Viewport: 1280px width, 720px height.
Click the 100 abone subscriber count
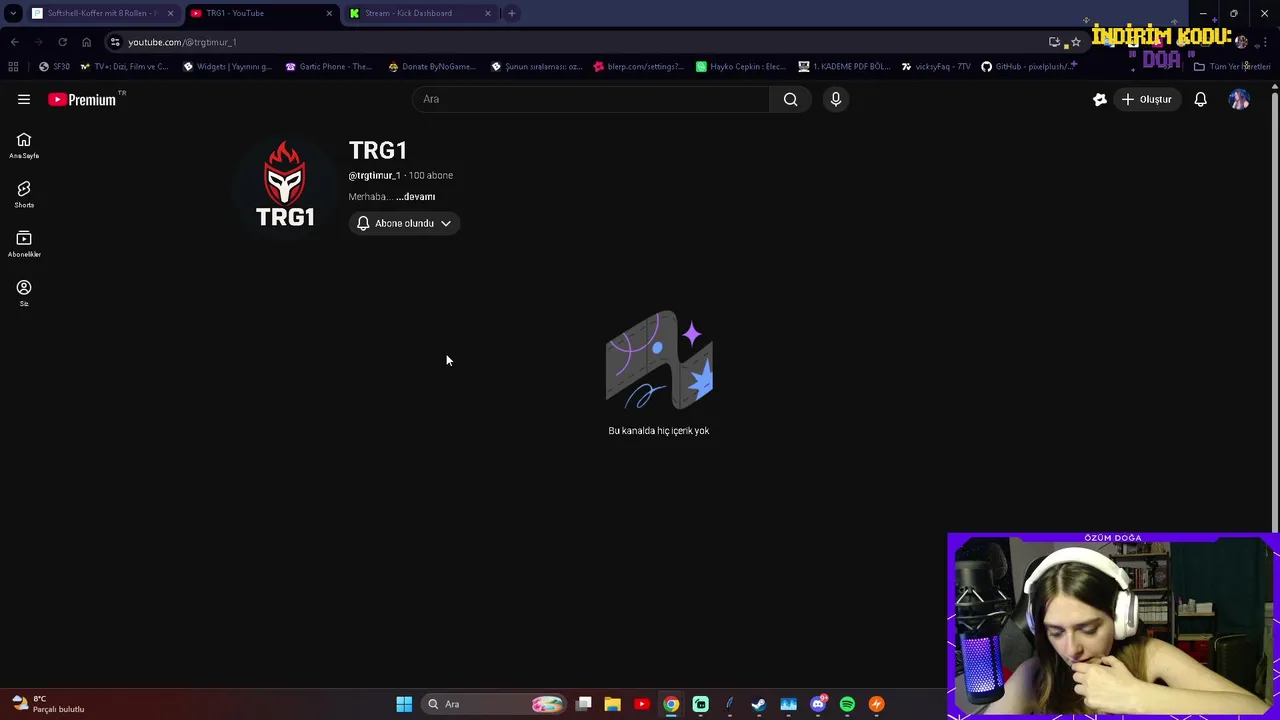click(430, 175)
